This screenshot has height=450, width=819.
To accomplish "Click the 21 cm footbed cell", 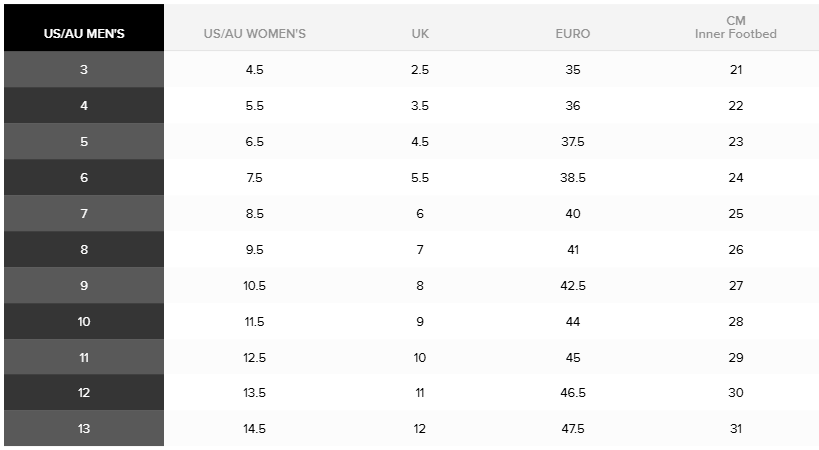I will [x=736, y=70].
